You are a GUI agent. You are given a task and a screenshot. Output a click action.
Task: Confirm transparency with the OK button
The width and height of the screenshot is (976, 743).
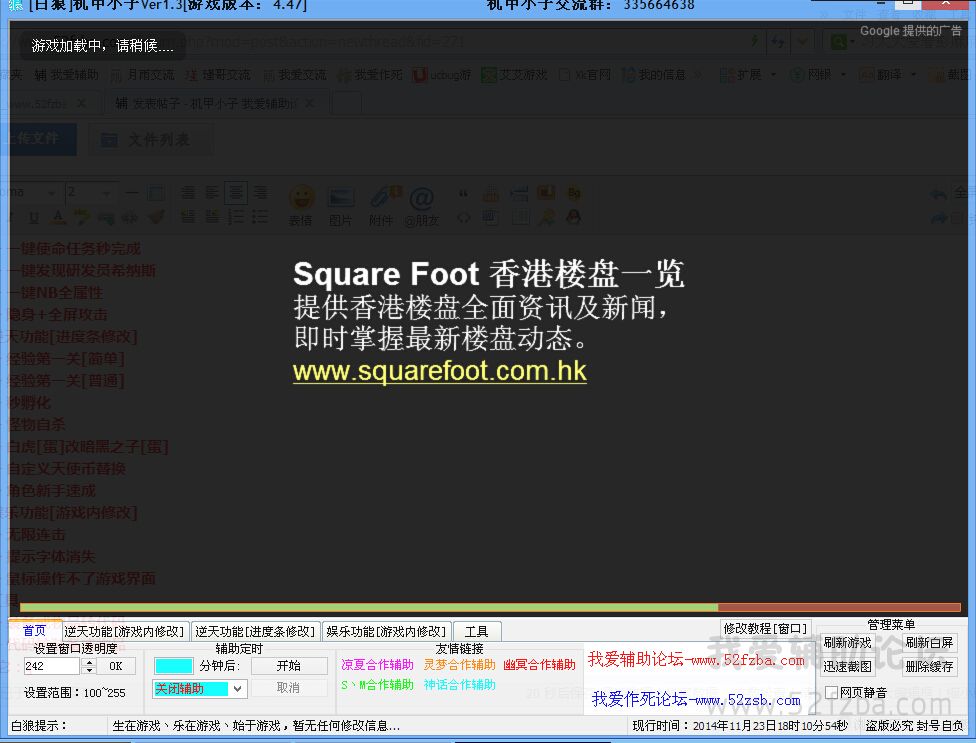click(x=116, y=666)
